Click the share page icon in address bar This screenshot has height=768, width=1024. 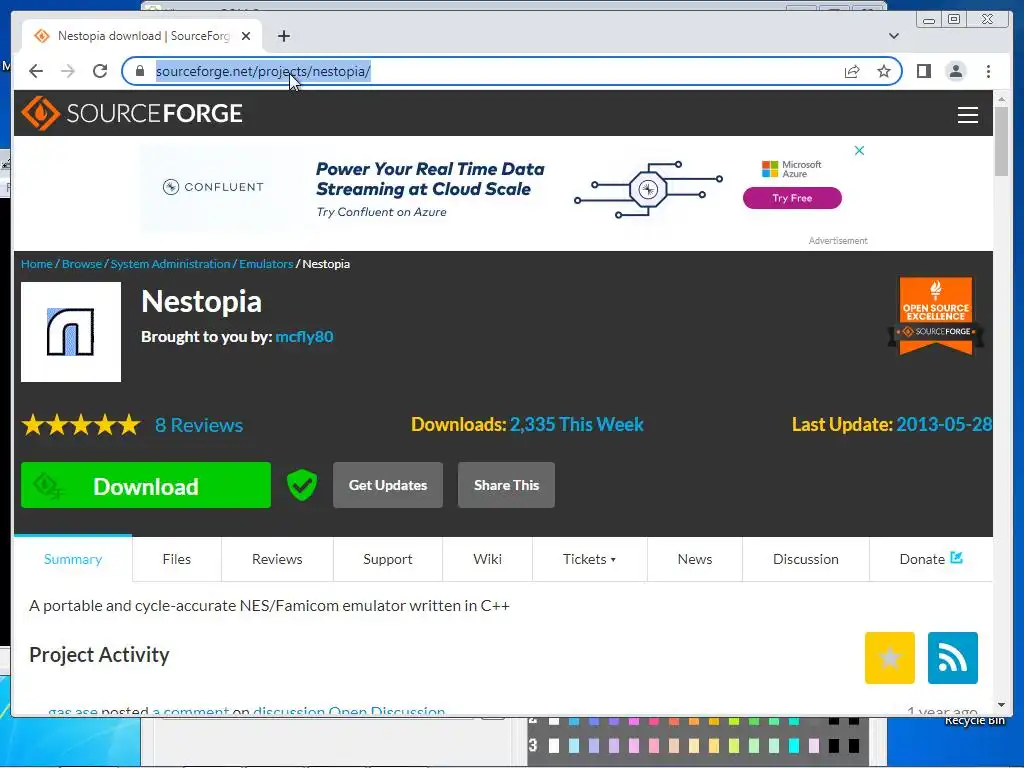coord(852,71)
